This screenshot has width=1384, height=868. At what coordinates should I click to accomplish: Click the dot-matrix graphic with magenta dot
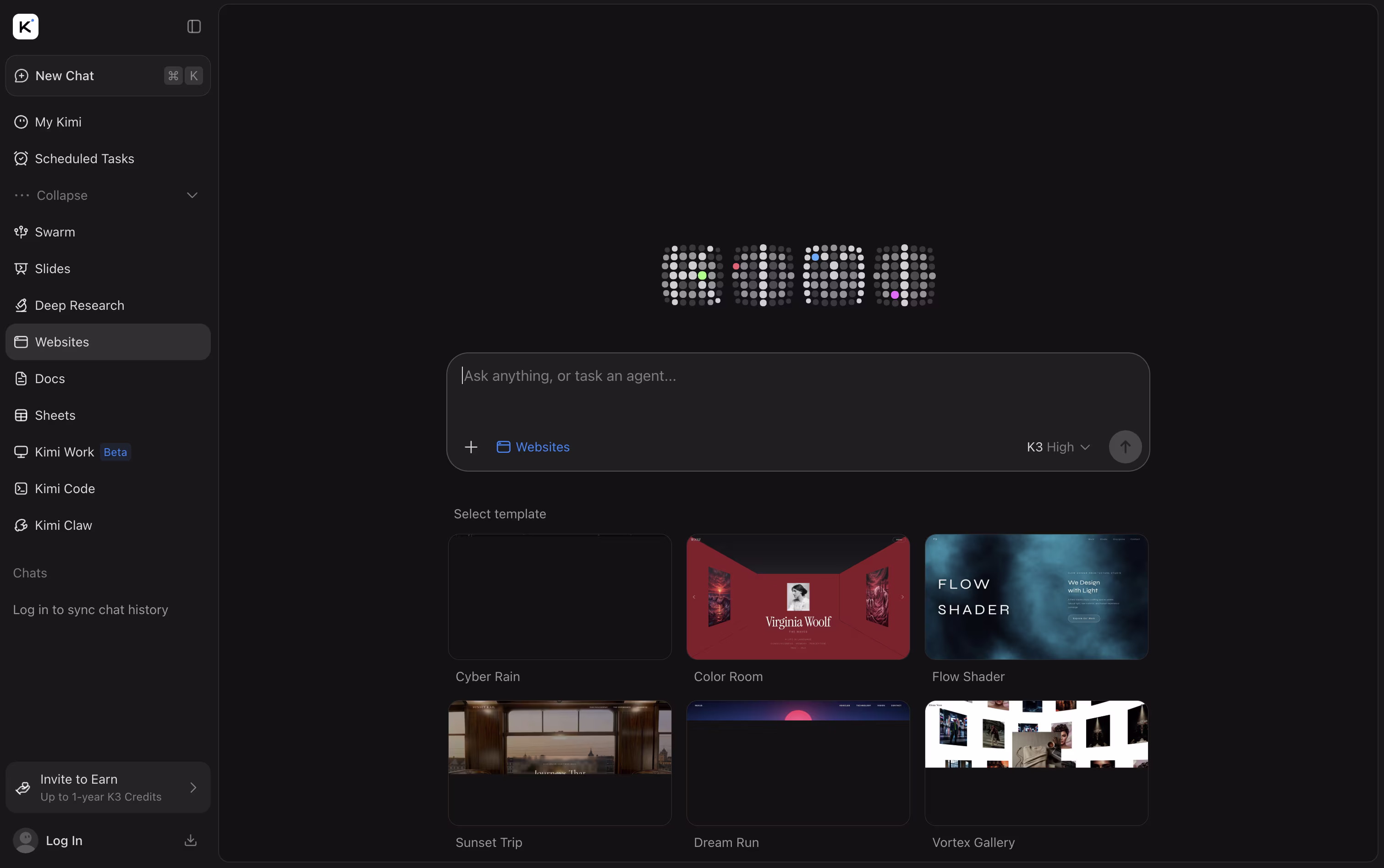pos(904,275)
